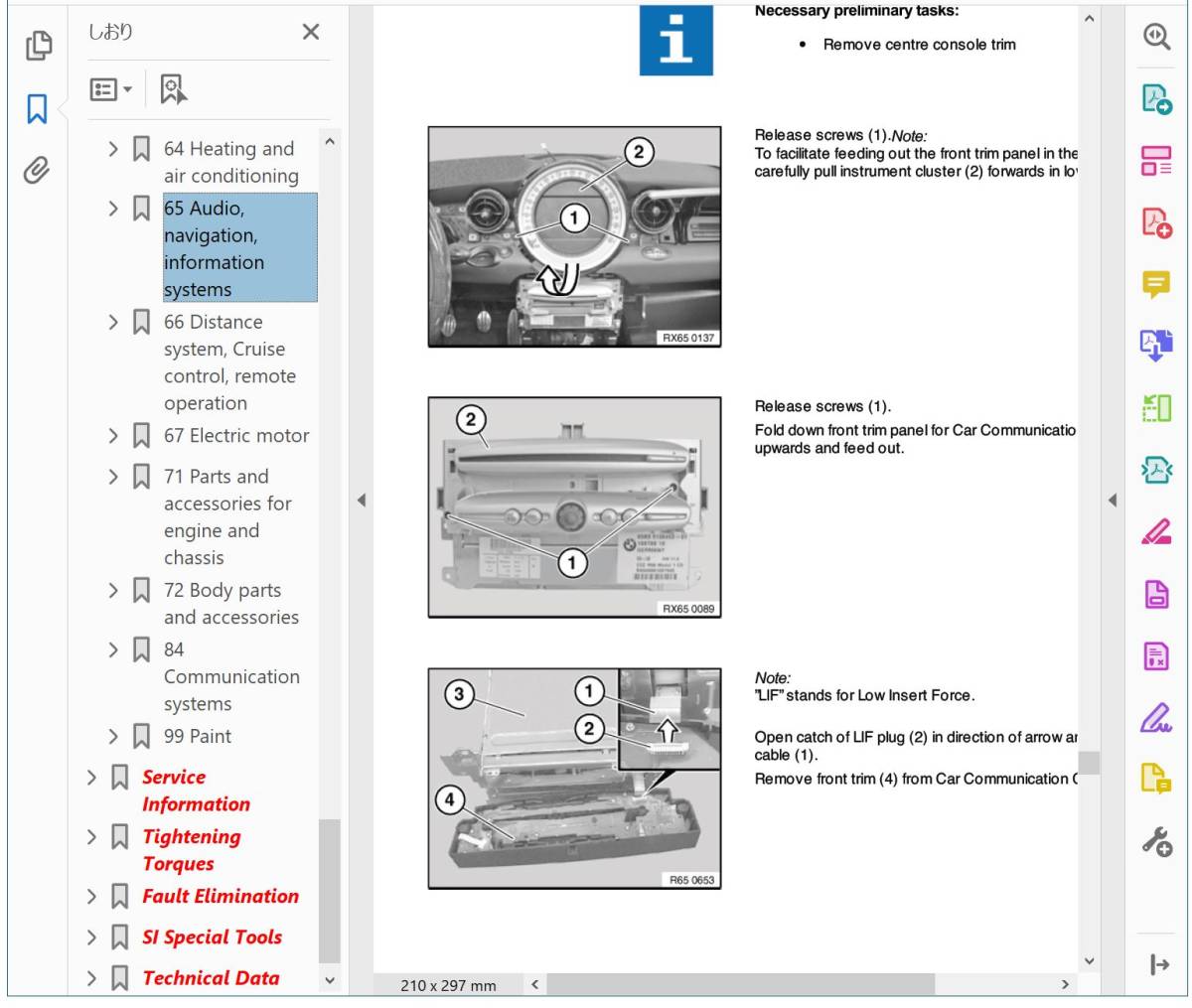Expand the 64 Heating and air conditioning bookmark
This screenshot has height=1008, width=1192.
pos(113,149)
